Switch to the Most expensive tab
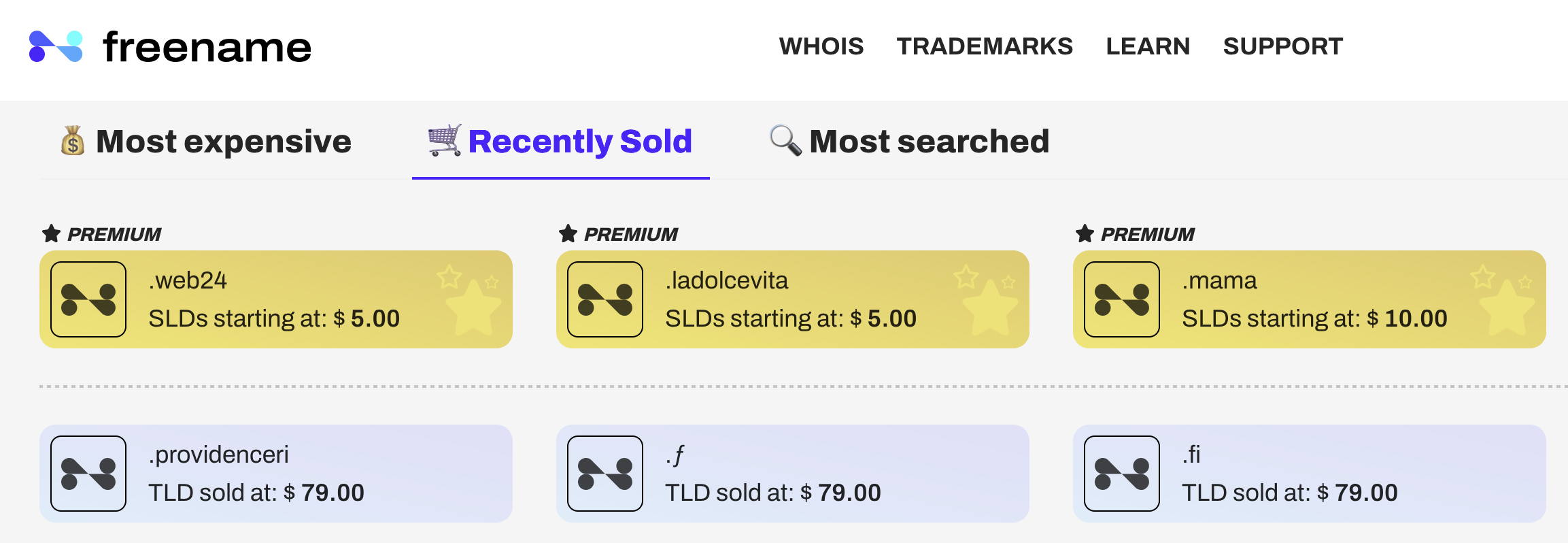Viewport: 1568px width, 543px height. tap(205, 142)
